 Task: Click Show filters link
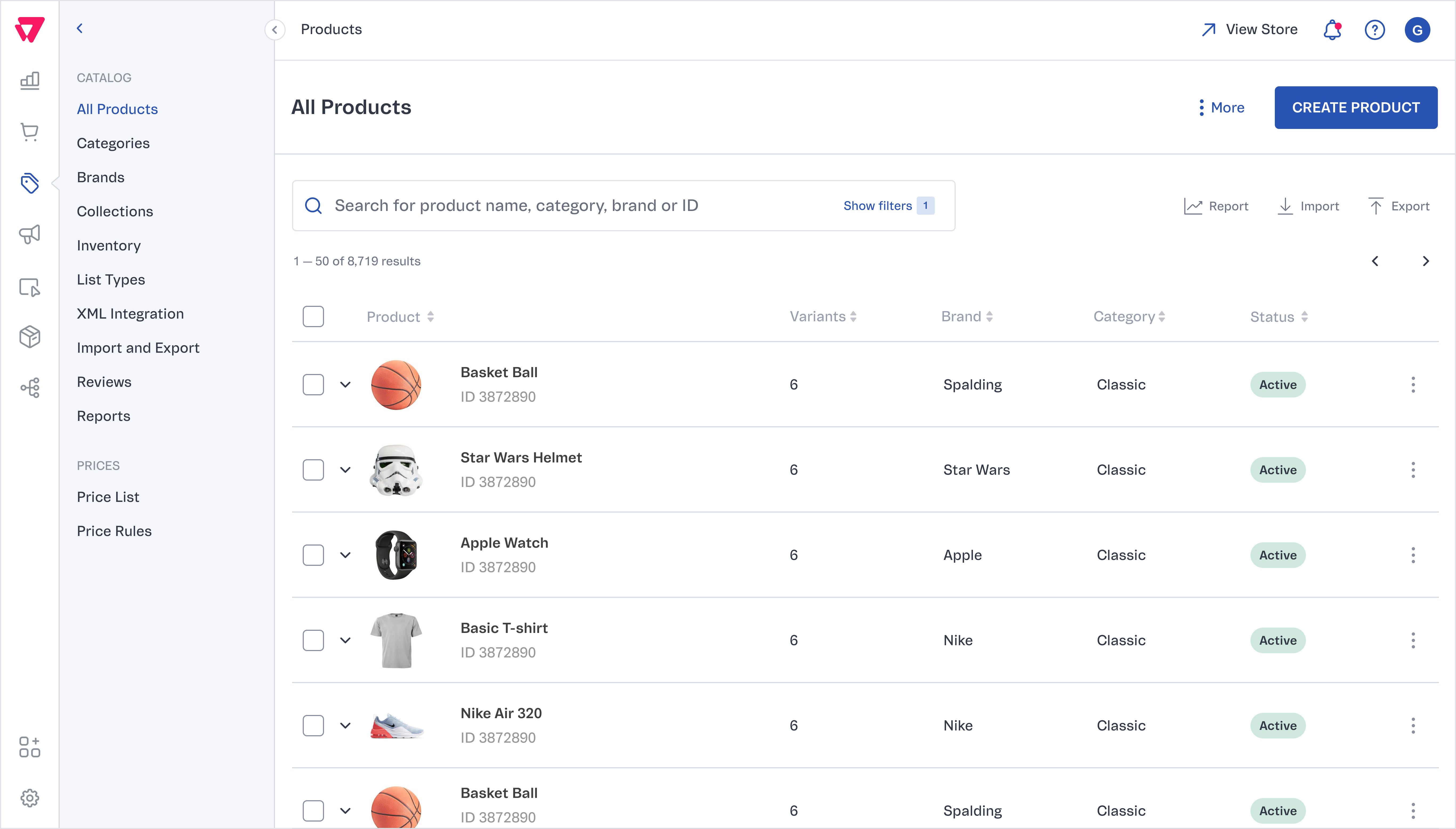coord(877,206)
